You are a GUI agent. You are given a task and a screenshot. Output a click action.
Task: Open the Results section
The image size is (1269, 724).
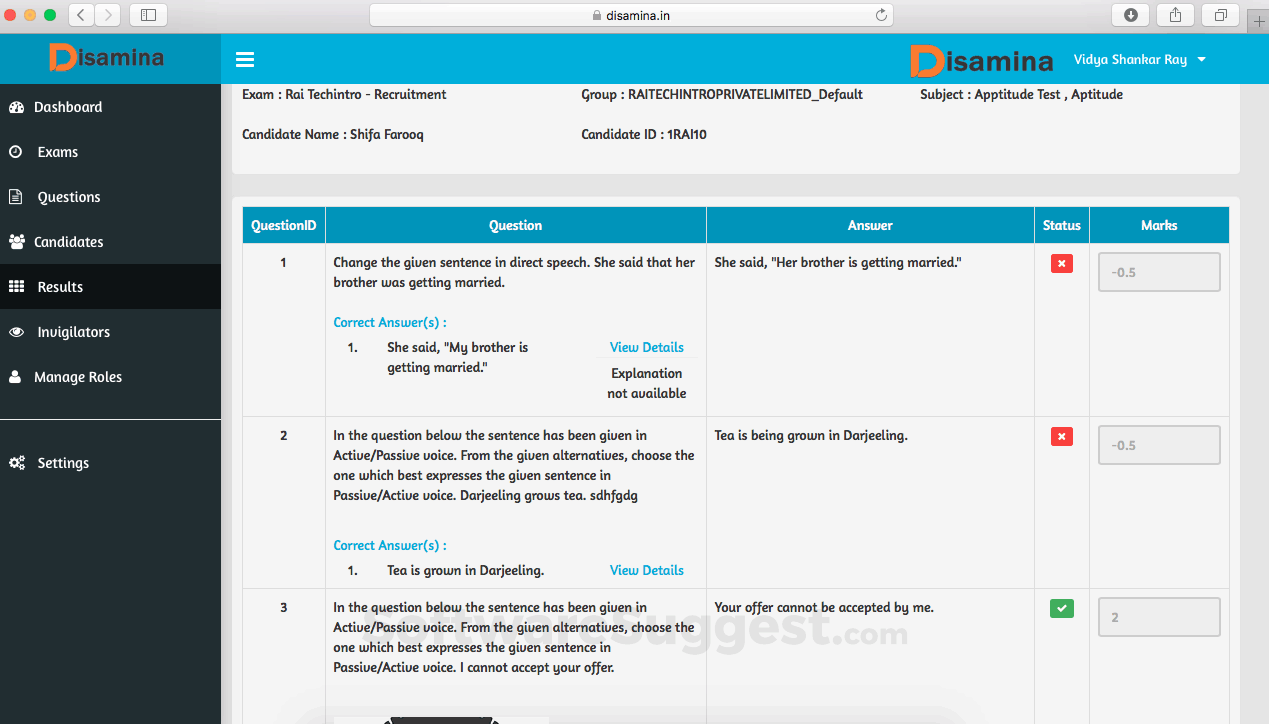tap(58, 286)
